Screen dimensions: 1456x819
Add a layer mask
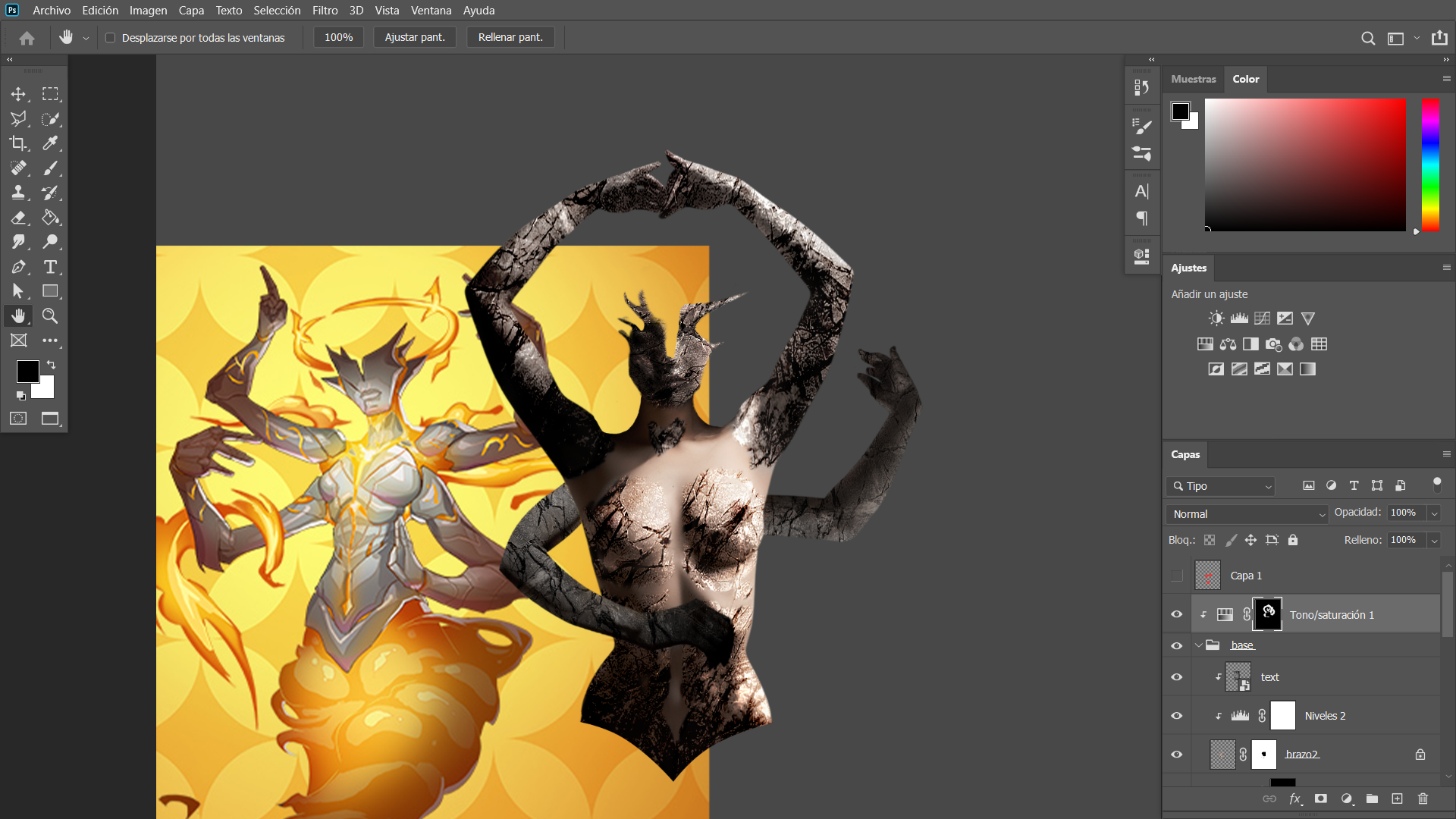click(1321, 799)
